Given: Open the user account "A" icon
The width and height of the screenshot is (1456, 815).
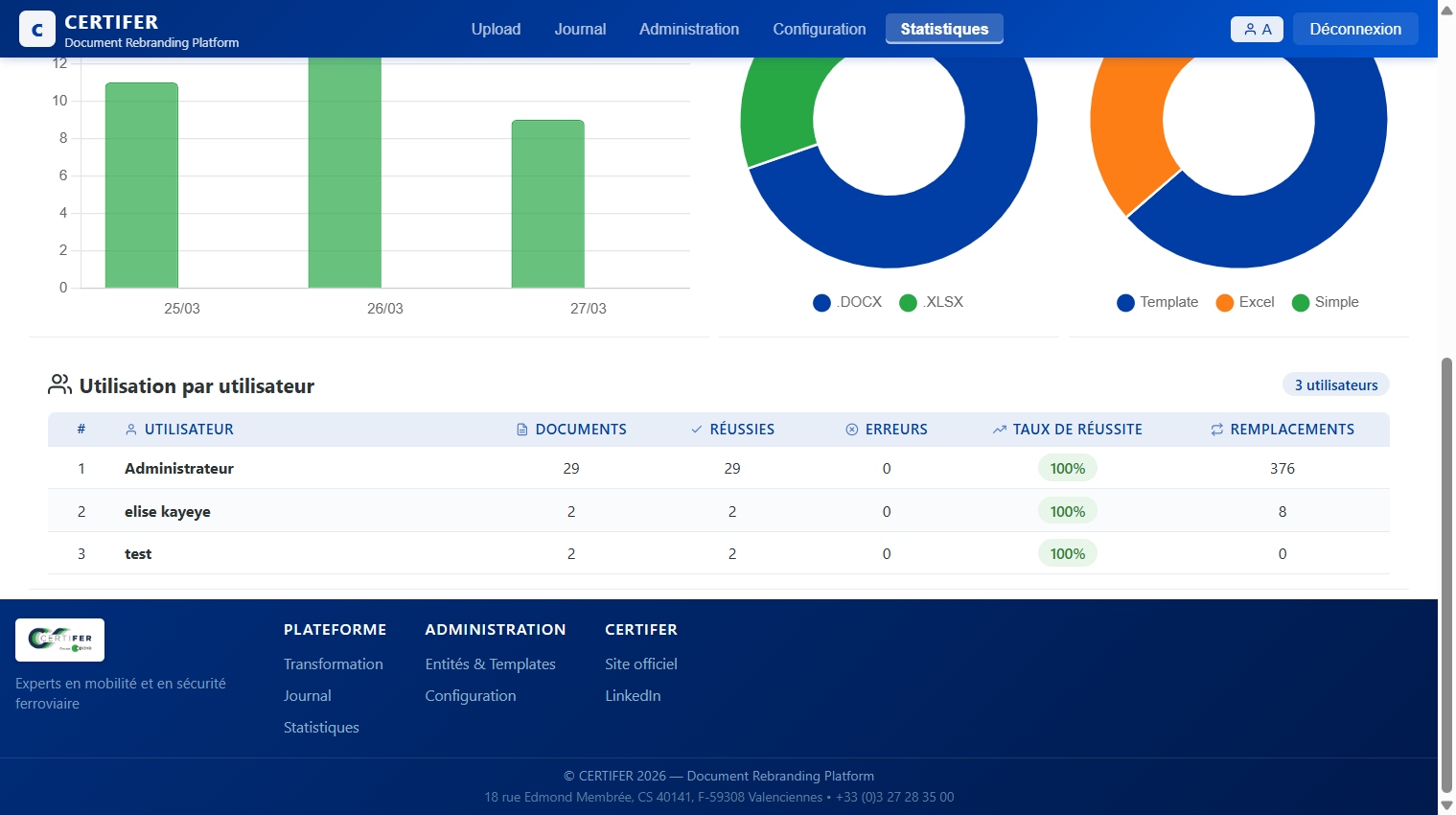Looking at the screenshot, I should tap(1257, 28).
